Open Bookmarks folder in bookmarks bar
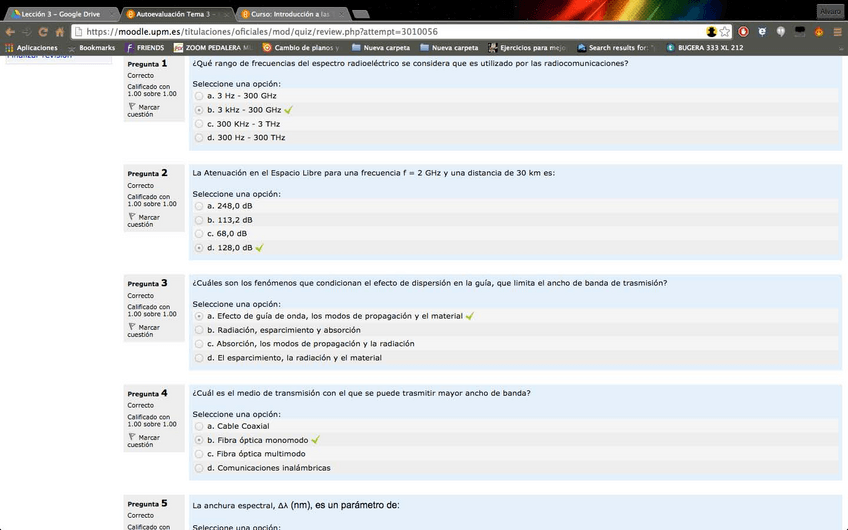The height and width of the screenshot is (530, 848). (91, 48)
